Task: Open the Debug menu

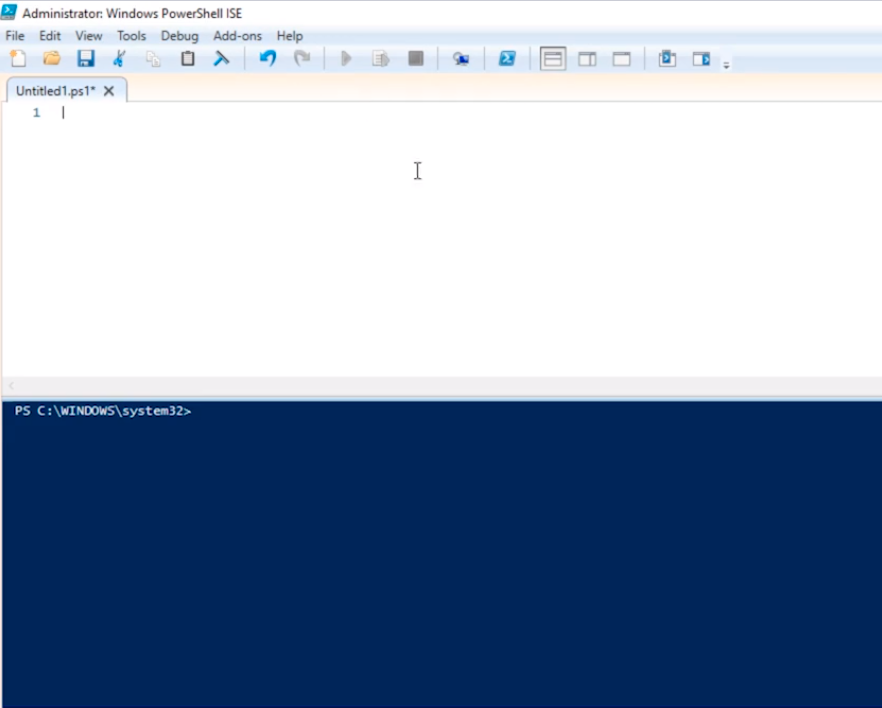Action: (x=180, y=36)
